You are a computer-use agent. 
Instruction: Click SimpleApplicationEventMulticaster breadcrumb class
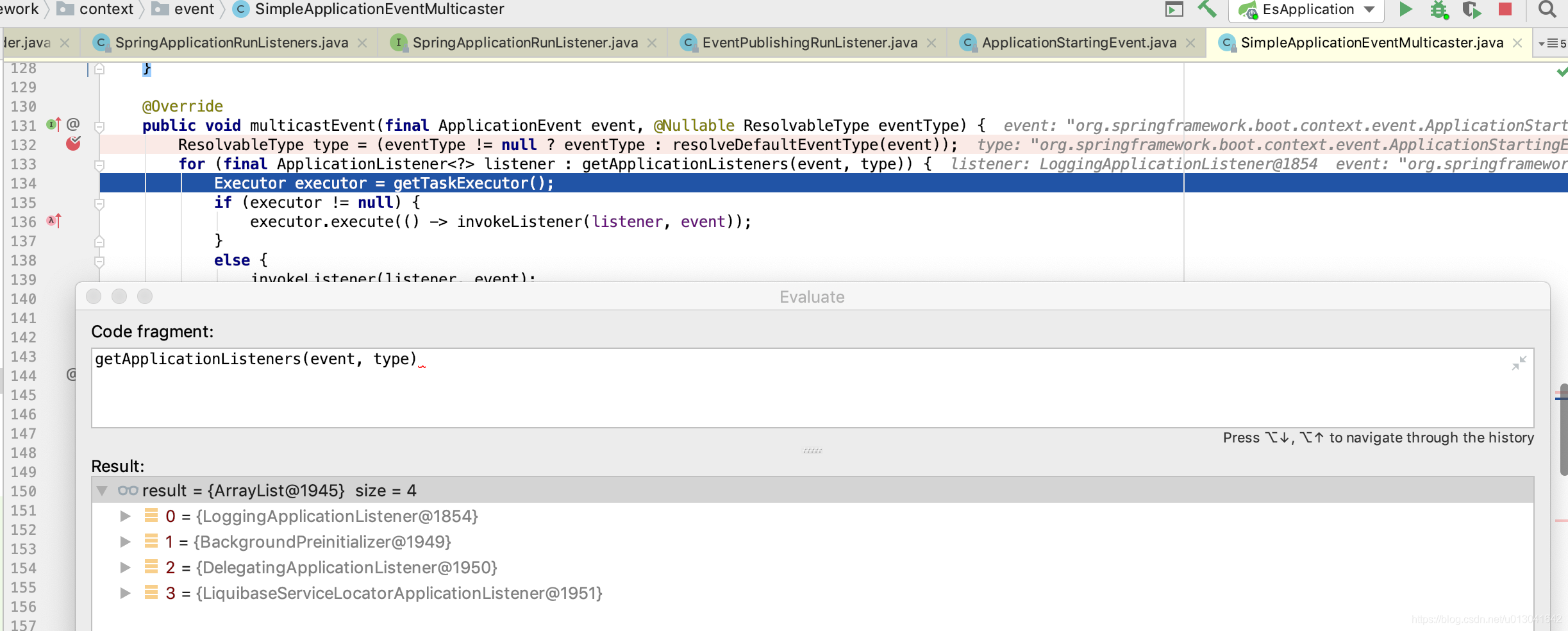point(369,10)
